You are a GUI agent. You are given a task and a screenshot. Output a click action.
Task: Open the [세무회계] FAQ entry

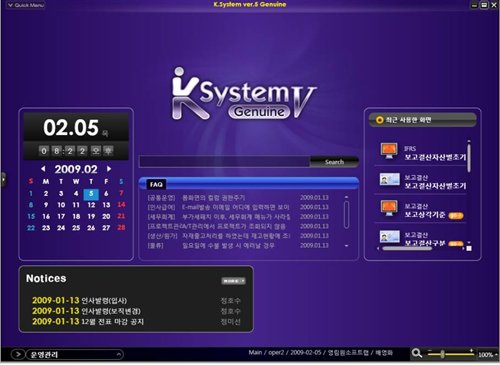pyautogui.click(x=238, y=217)
